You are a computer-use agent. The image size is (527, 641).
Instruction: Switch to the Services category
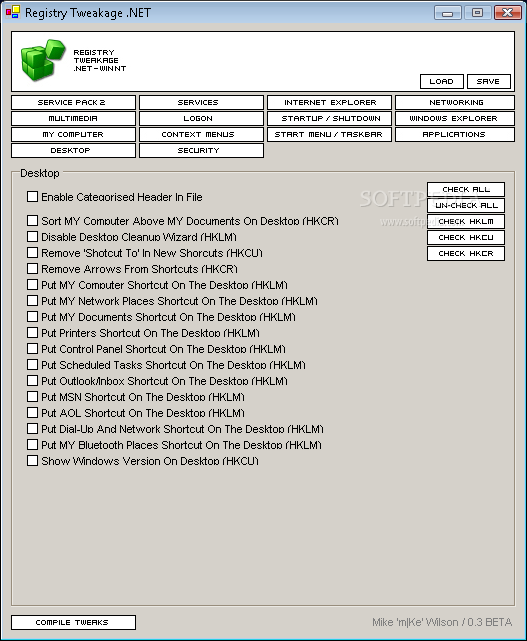coord(201,102)
